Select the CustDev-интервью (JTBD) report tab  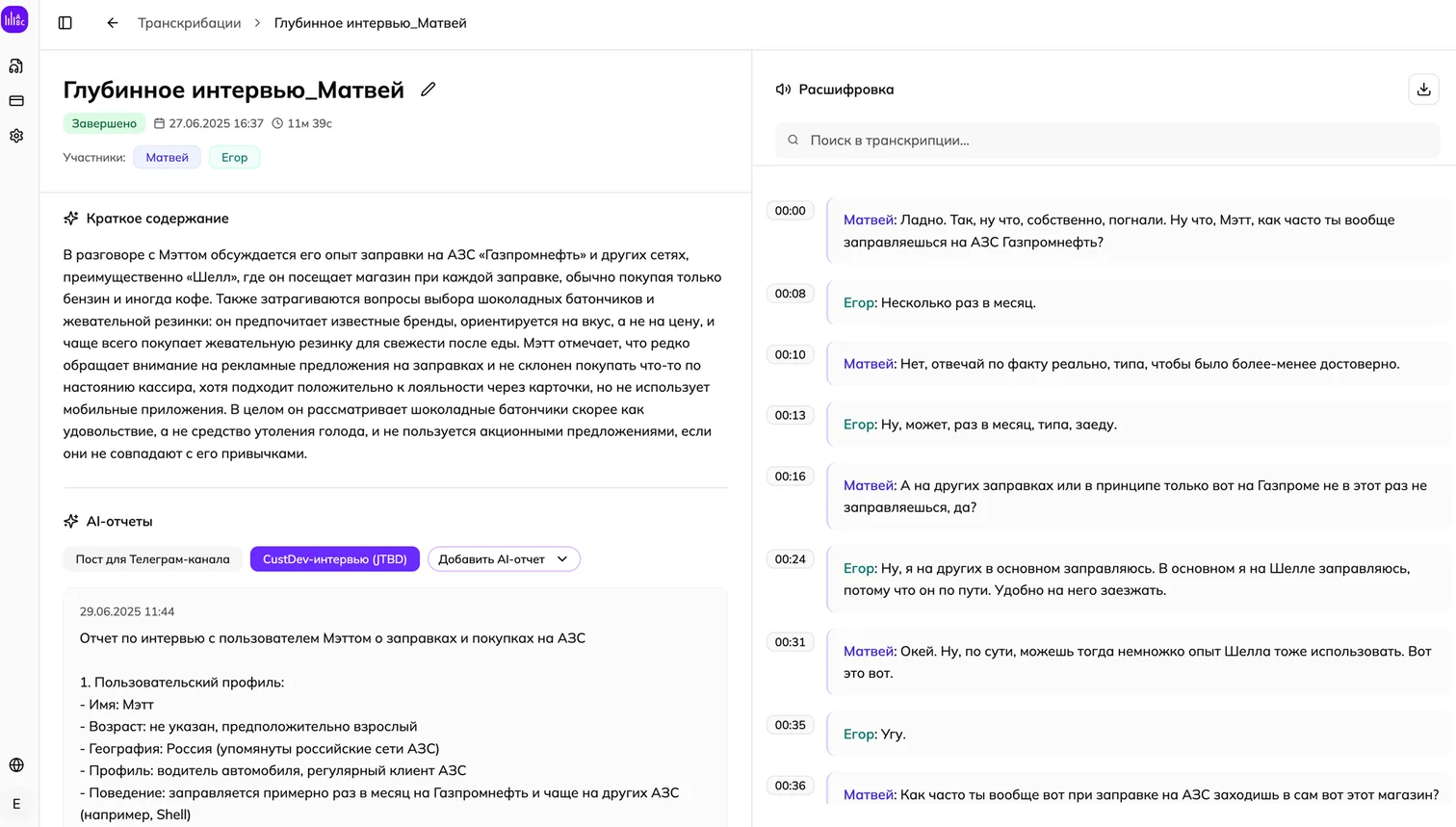click(x=334, y=558)
